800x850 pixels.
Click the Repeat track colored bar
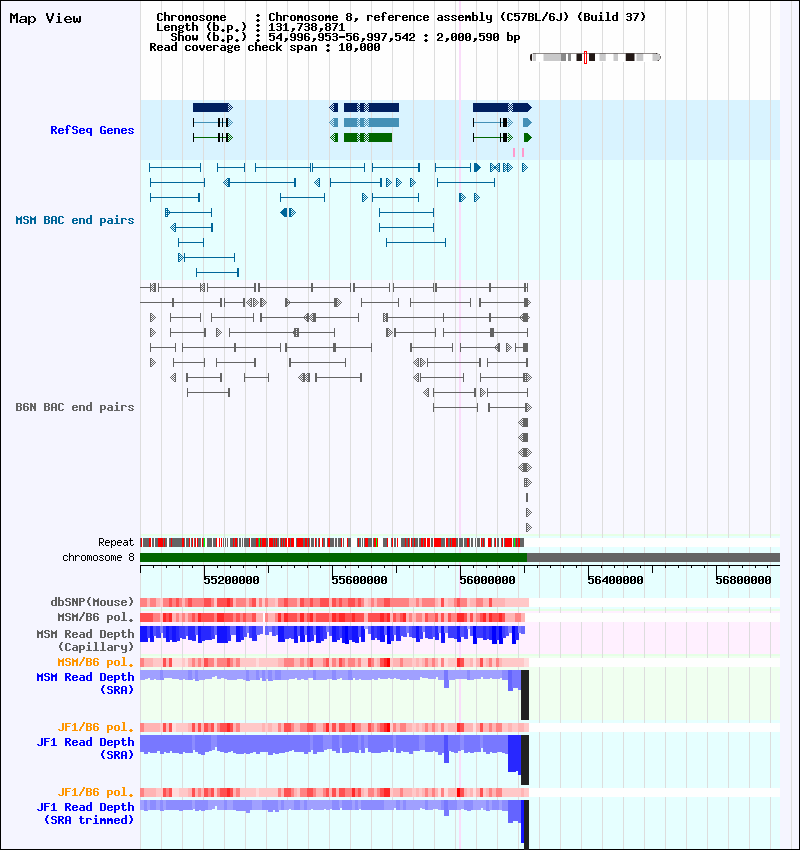click(332, 542)
